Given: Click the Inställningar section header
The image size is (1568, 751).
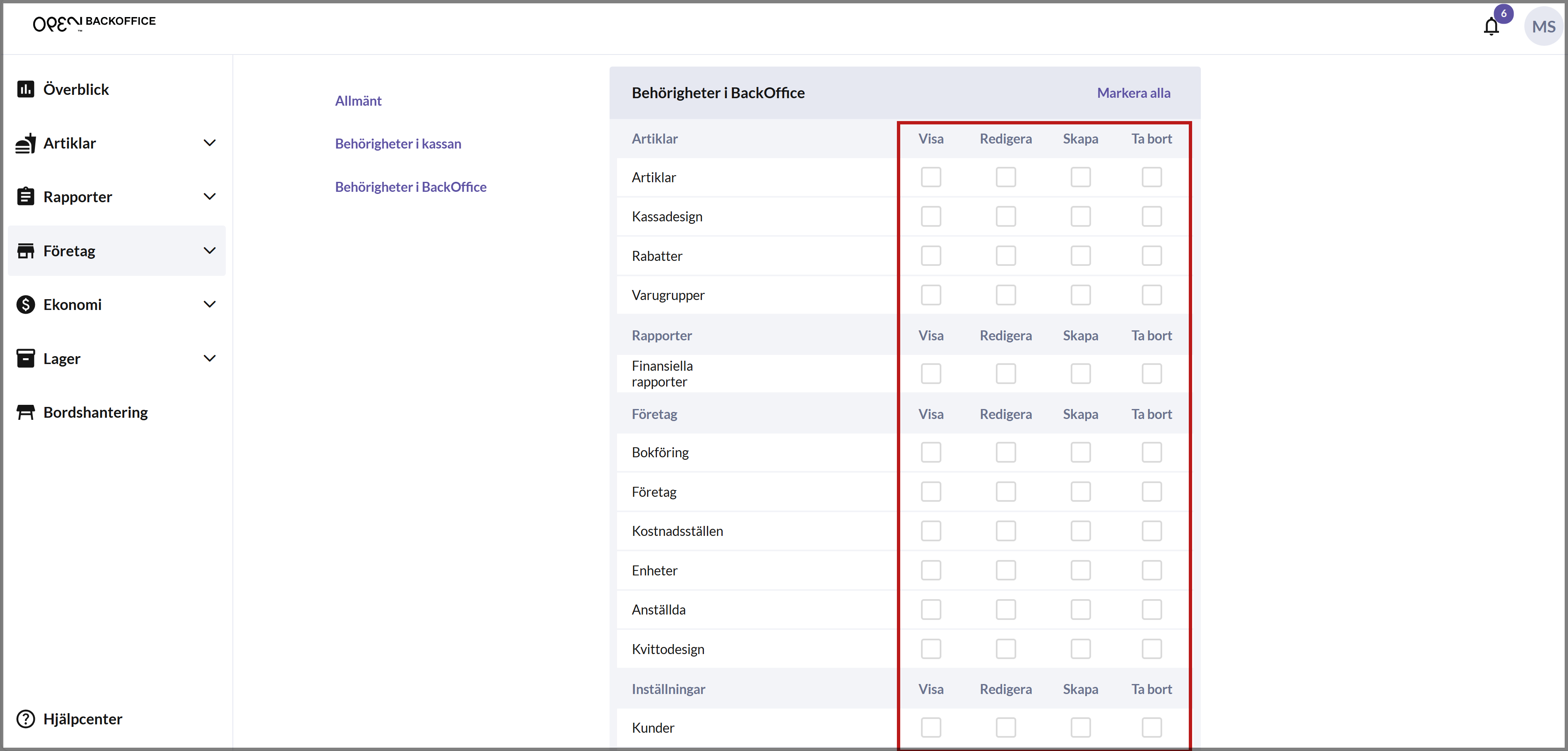Looking at the screenshot, I should pyautogui.click(x=668, y=689).
